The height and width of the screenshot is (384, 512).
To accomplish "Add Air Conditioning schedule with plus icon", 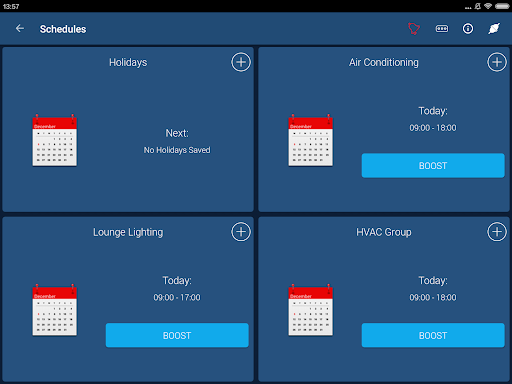I will (x=497, y=62).
